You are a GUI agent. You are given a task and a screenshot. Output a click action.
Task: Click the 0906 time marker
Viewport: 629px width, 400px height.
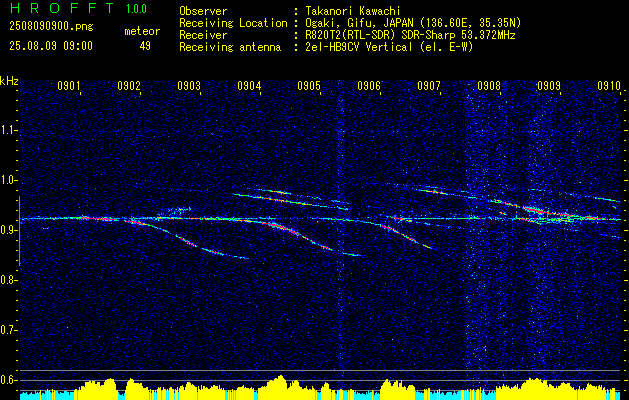[369, 86]
